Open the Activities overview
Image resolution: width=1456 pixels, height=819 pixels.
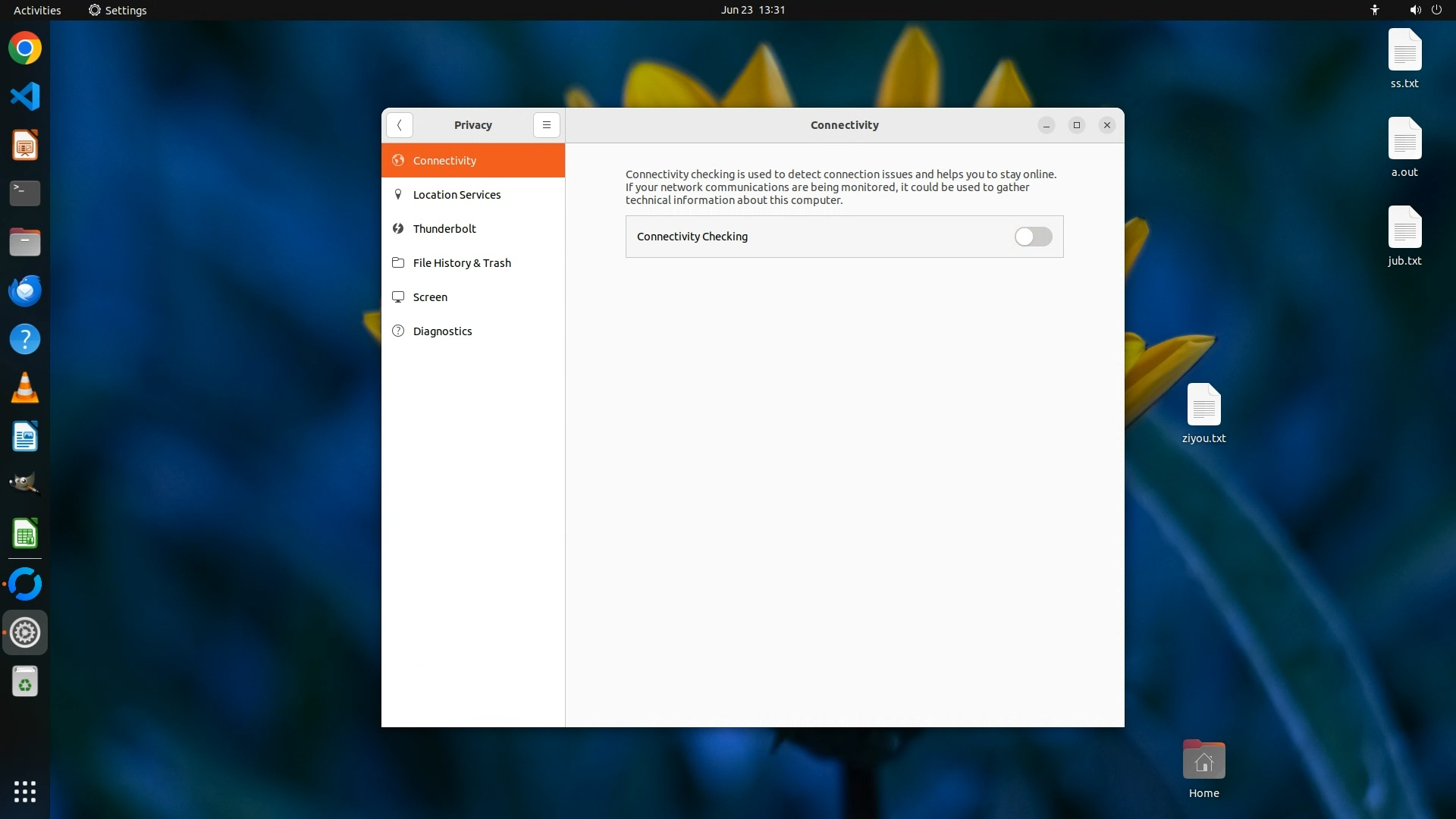click(x=37, y=10)
